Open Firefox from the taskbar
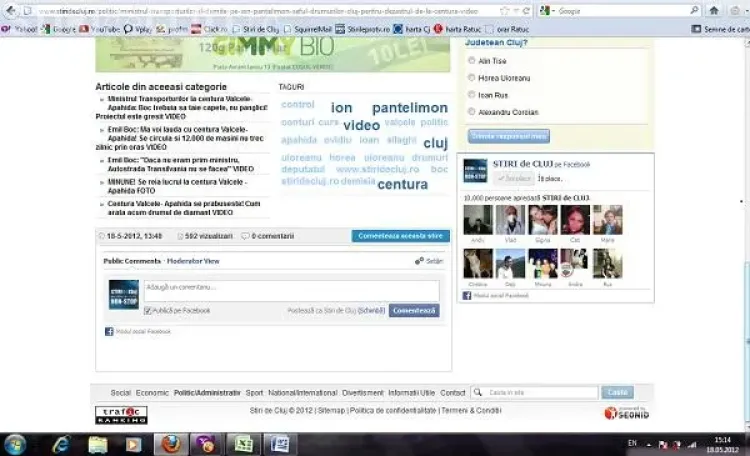Viewport: 750px width, 456px height. [x=169, y=443]
